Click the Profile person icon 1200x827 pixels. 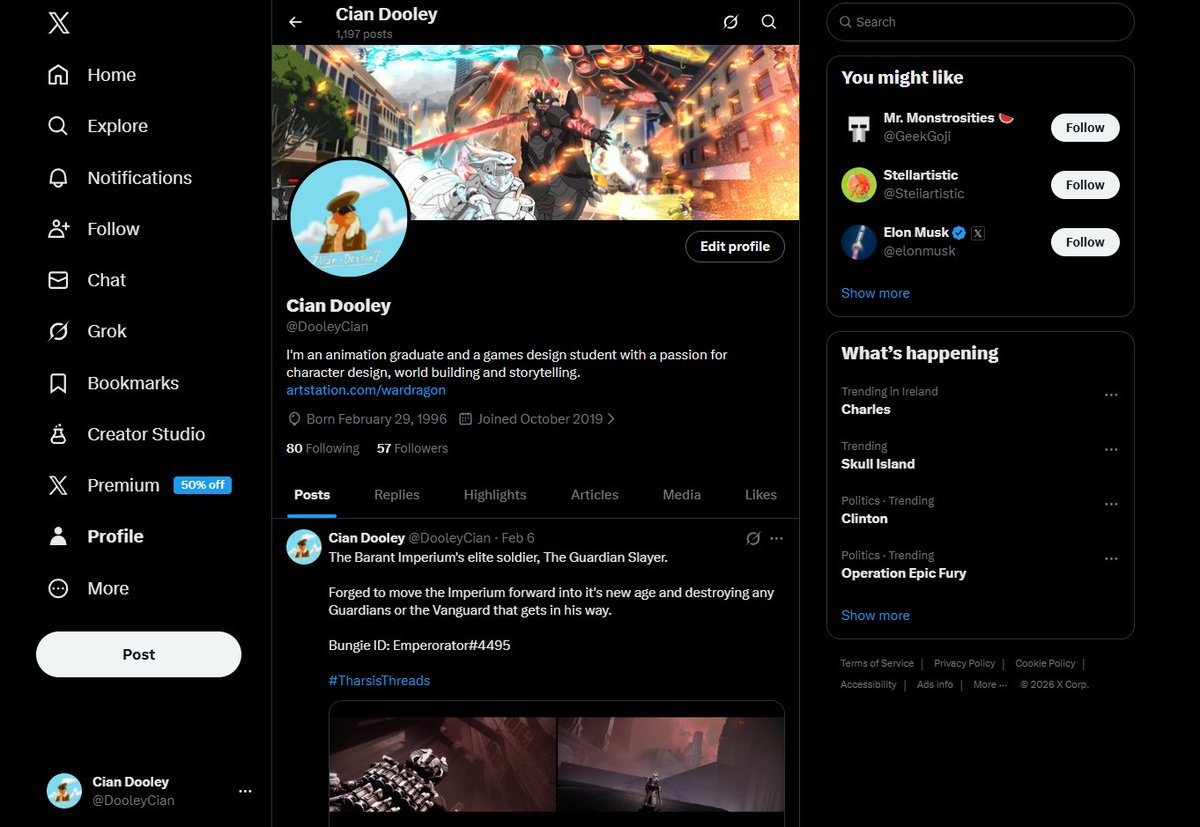pyautogui.click(x=59, y=537)
